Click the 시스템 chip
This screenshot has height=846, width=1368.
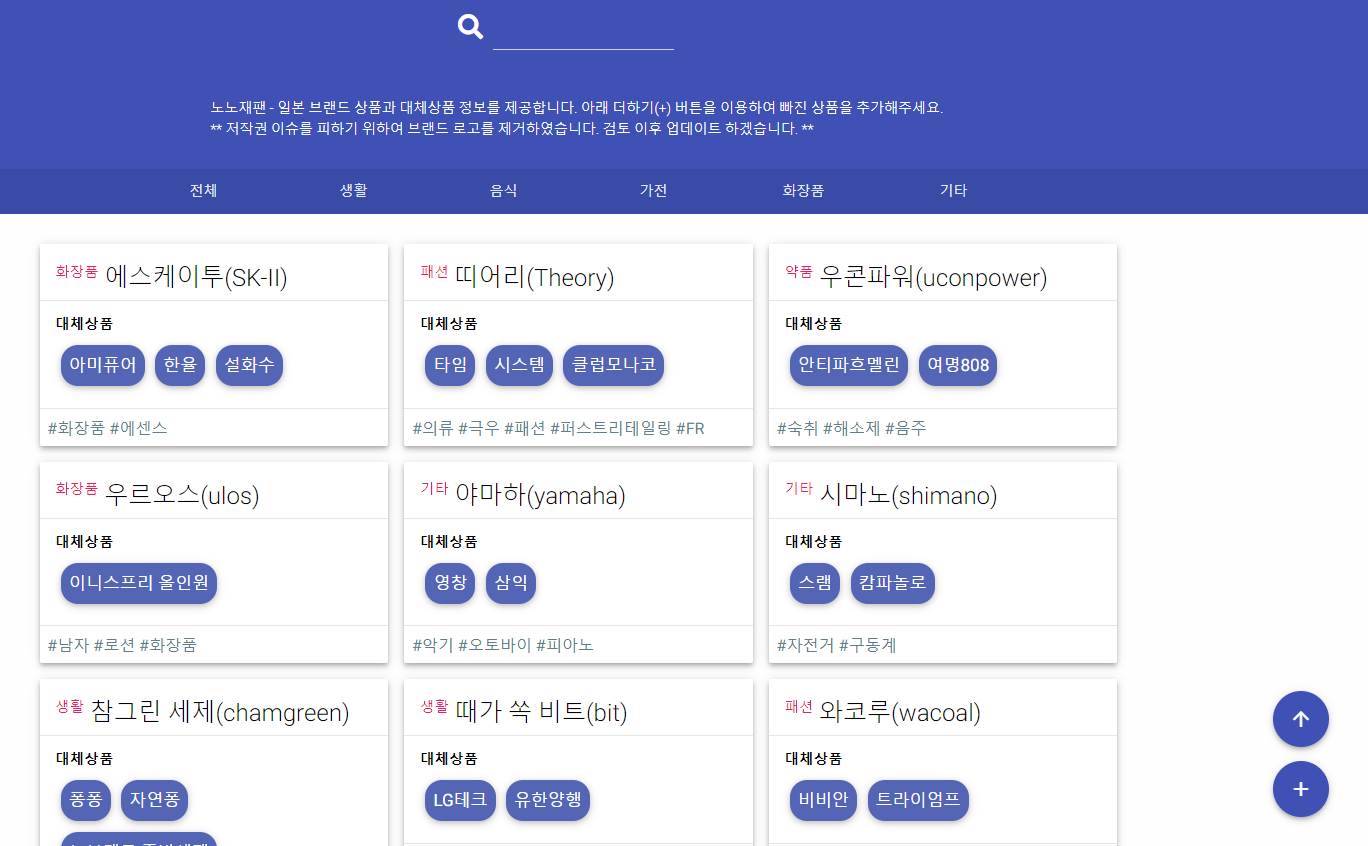coord(519,365)
